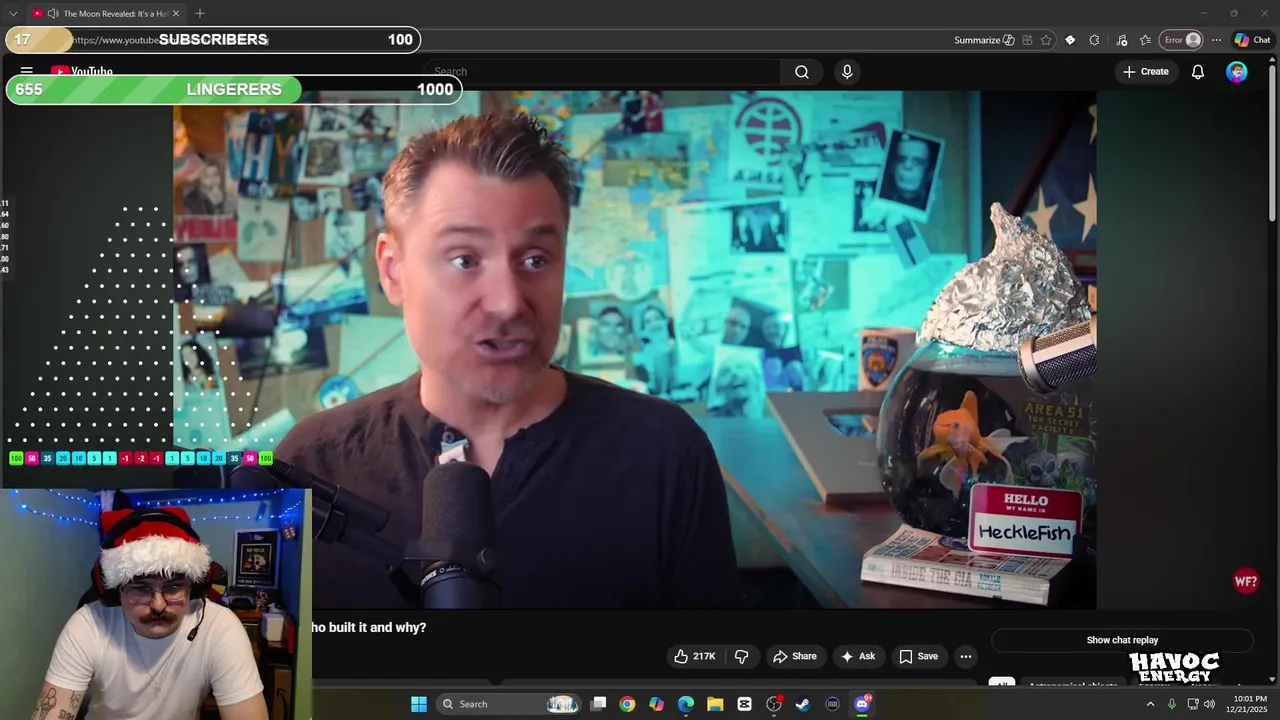Open media control music note icon
Viewport: 1280px width, 720px height.
pos(1121,40)
